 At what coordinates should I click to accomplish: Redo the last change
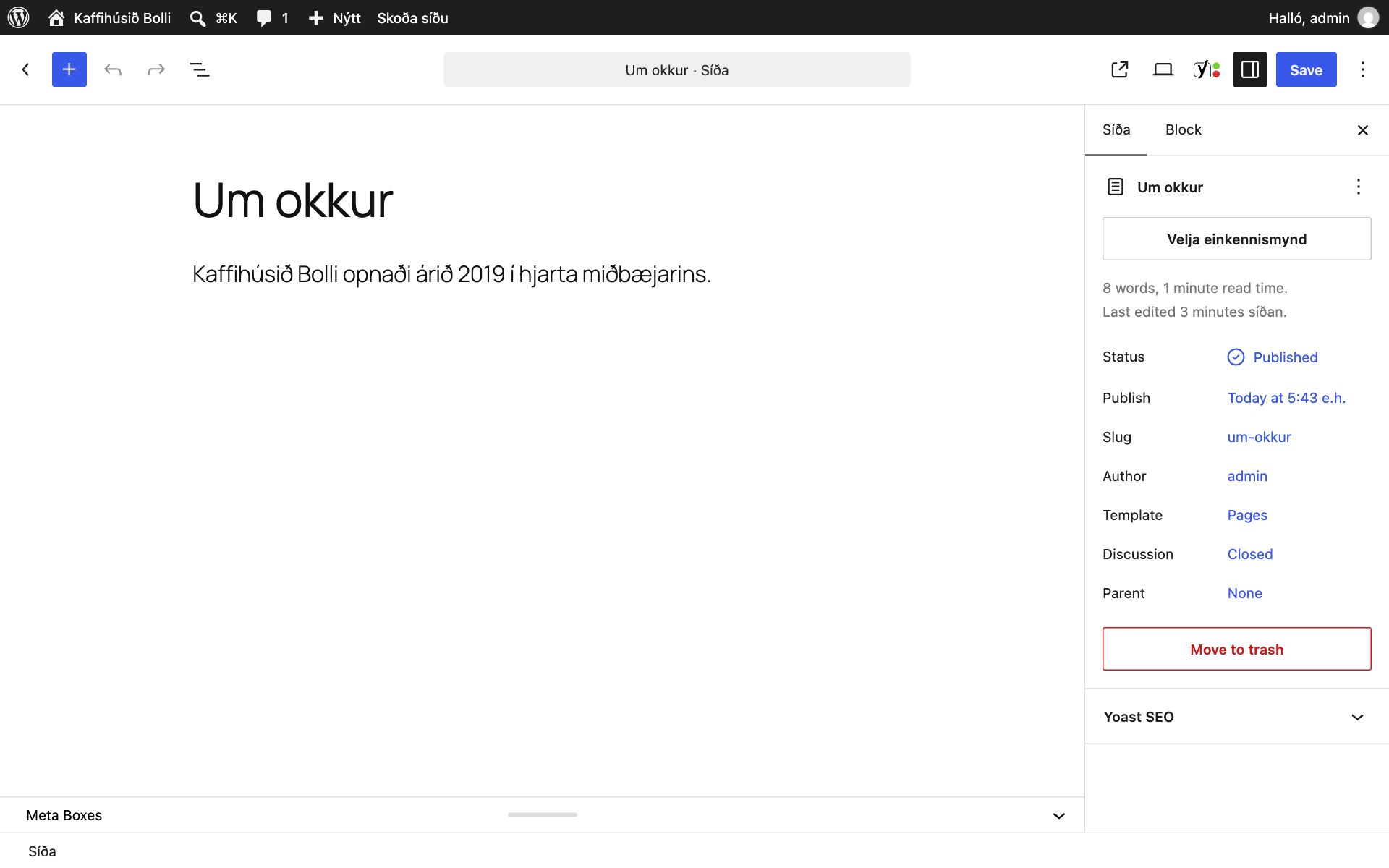(156, 69)
